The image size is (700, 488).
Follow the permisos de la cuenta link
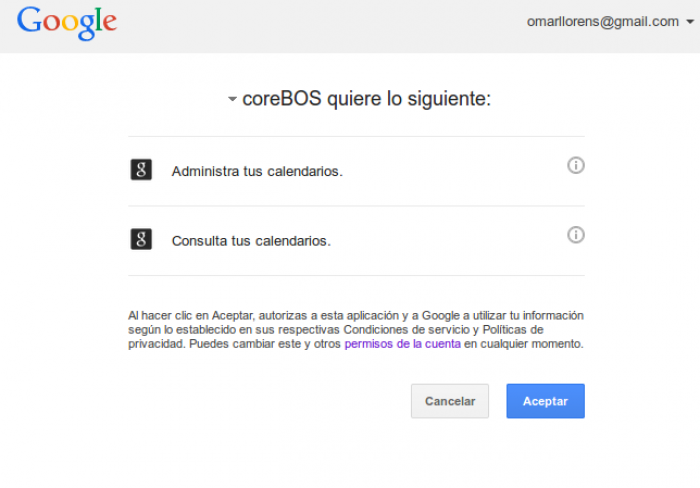coord(402,343)
